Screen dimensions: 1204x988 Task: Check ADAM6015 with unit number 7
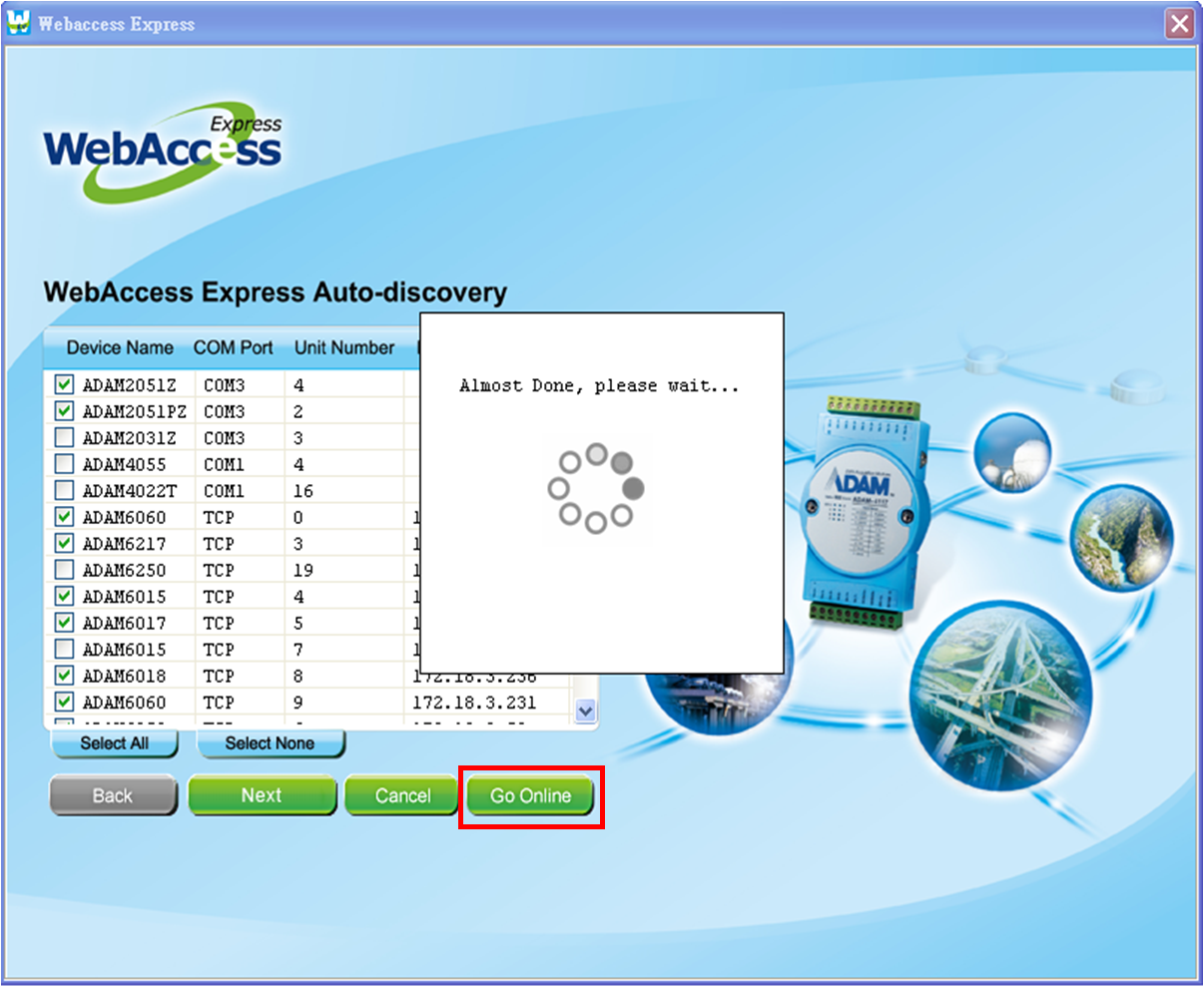coord(64,649)
